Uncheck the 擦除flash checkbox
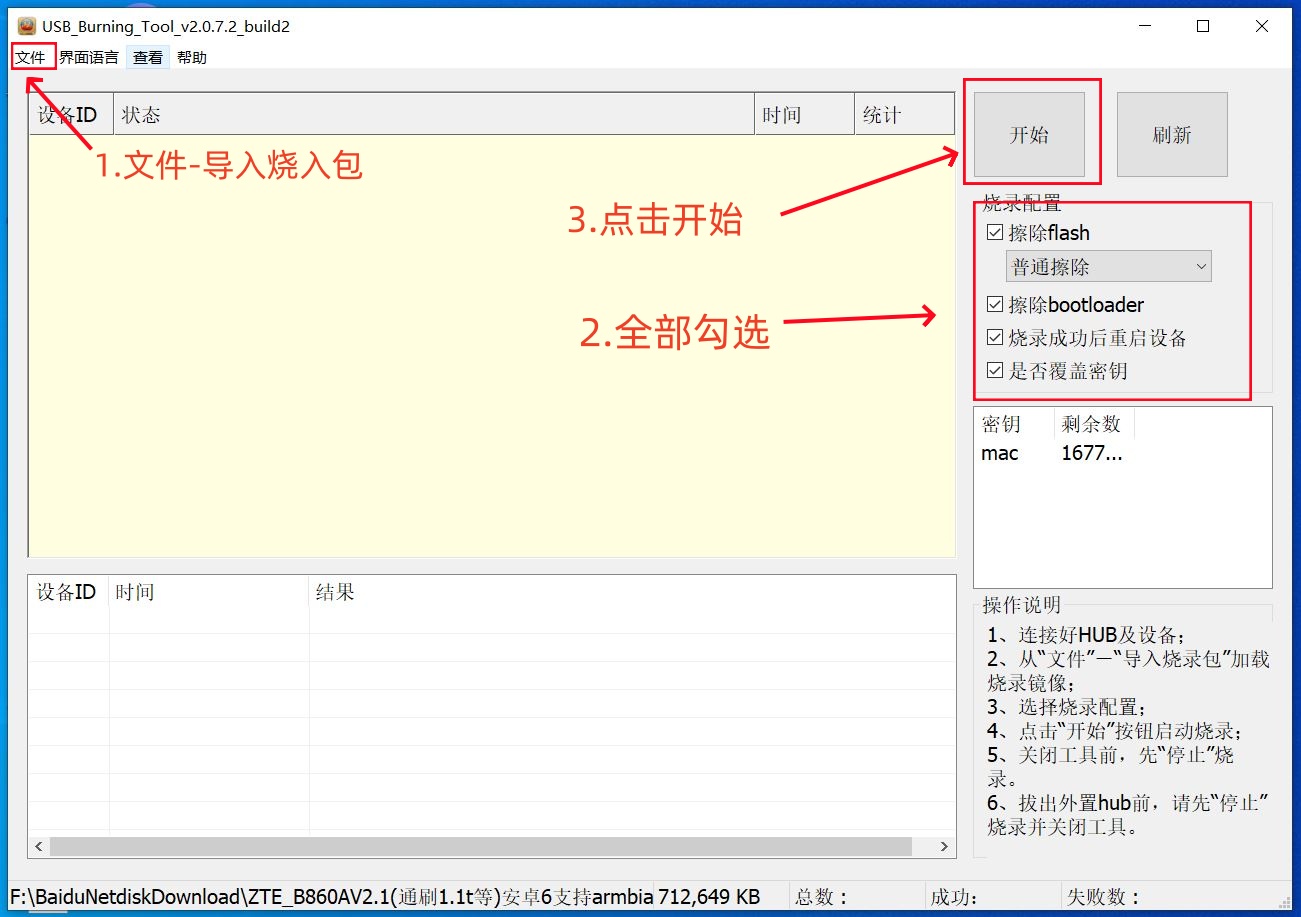 coord(994,233)
